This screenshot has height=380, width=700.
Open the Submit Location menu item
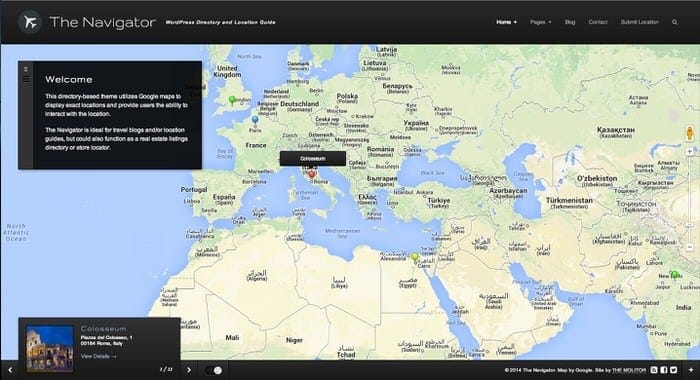[639, 22]
